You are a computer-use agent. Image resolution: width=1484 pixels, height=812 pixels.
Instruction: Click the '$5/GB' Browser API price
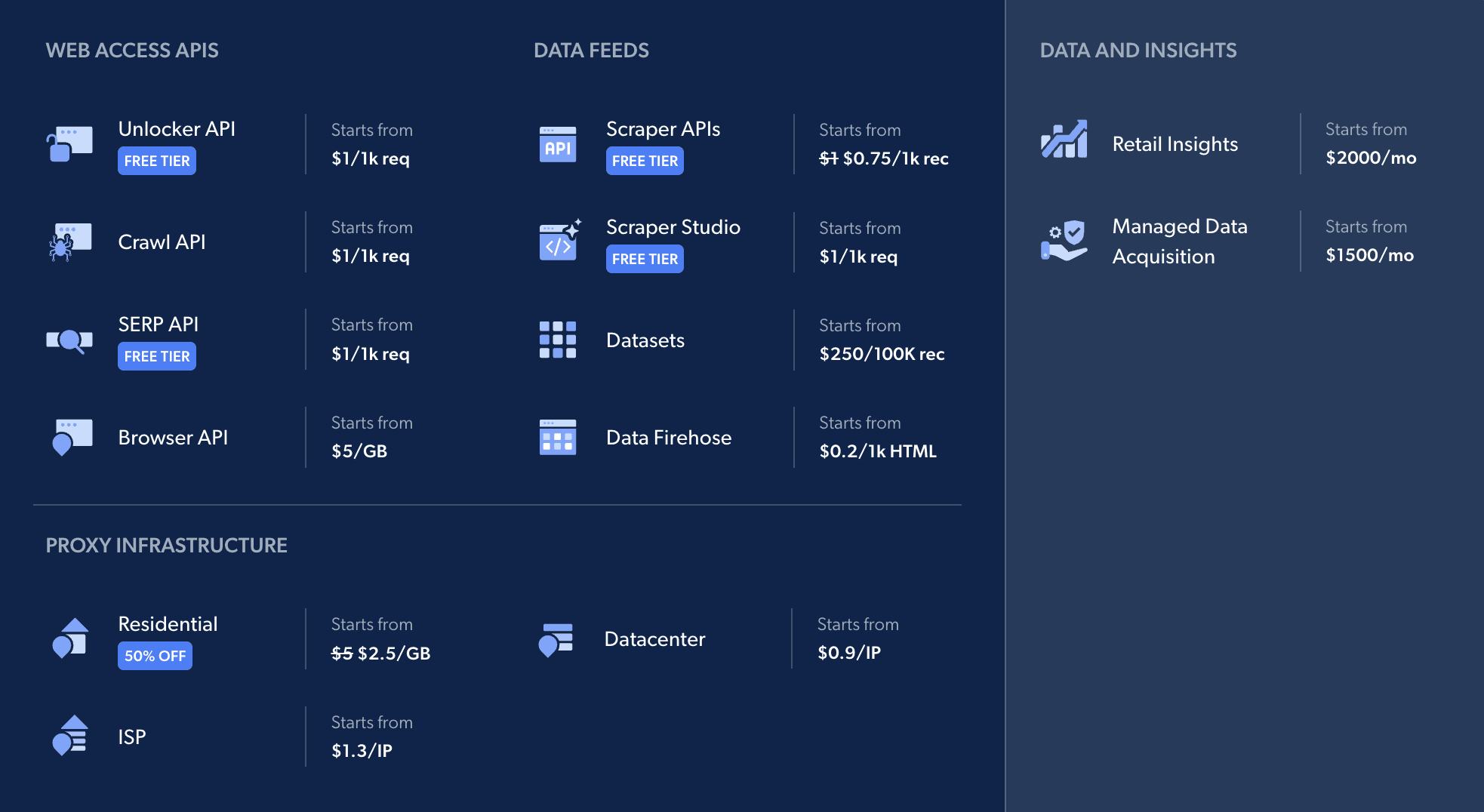tap(359, 451)
